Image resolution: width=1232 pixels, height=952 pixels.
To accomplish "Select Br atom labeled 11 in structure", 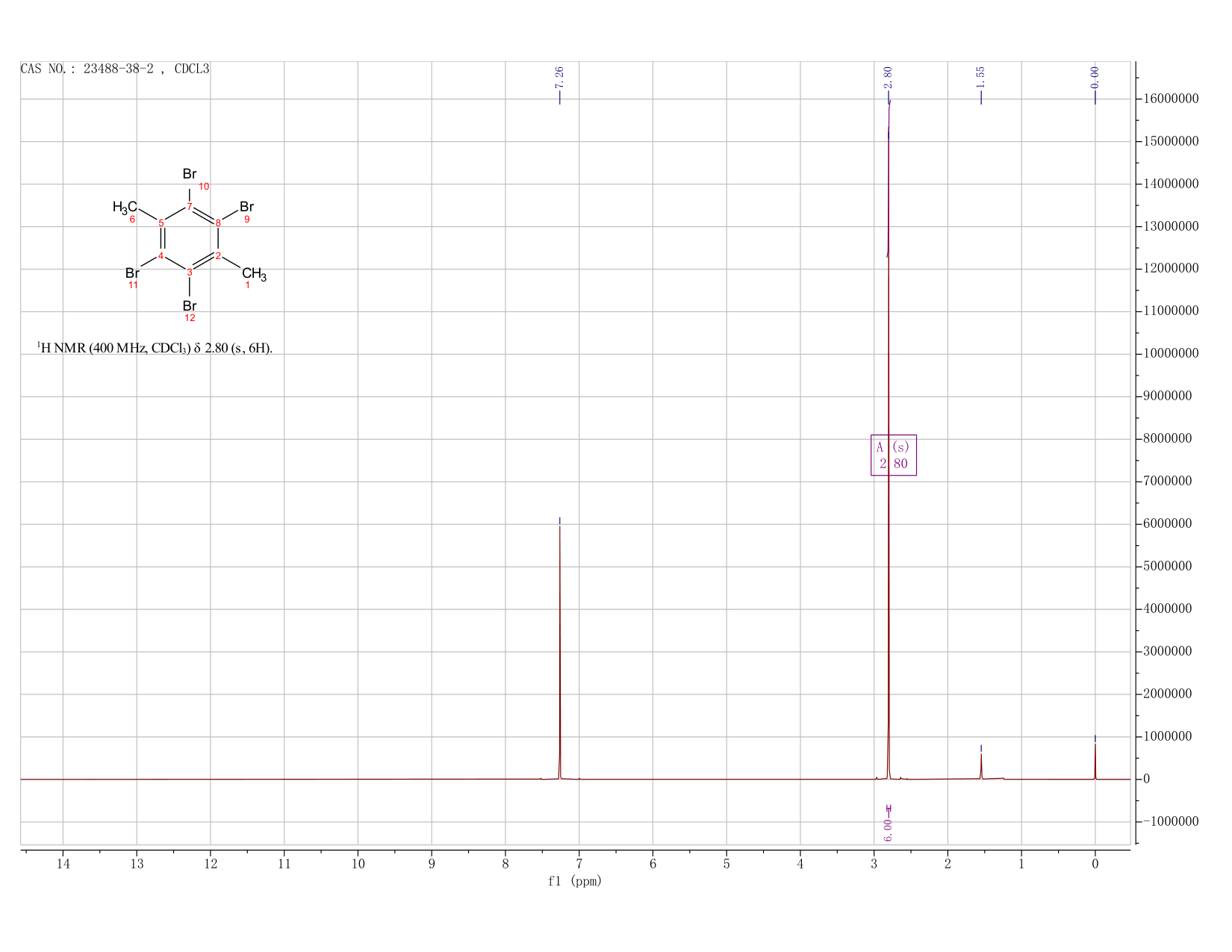I will point(132,273).
